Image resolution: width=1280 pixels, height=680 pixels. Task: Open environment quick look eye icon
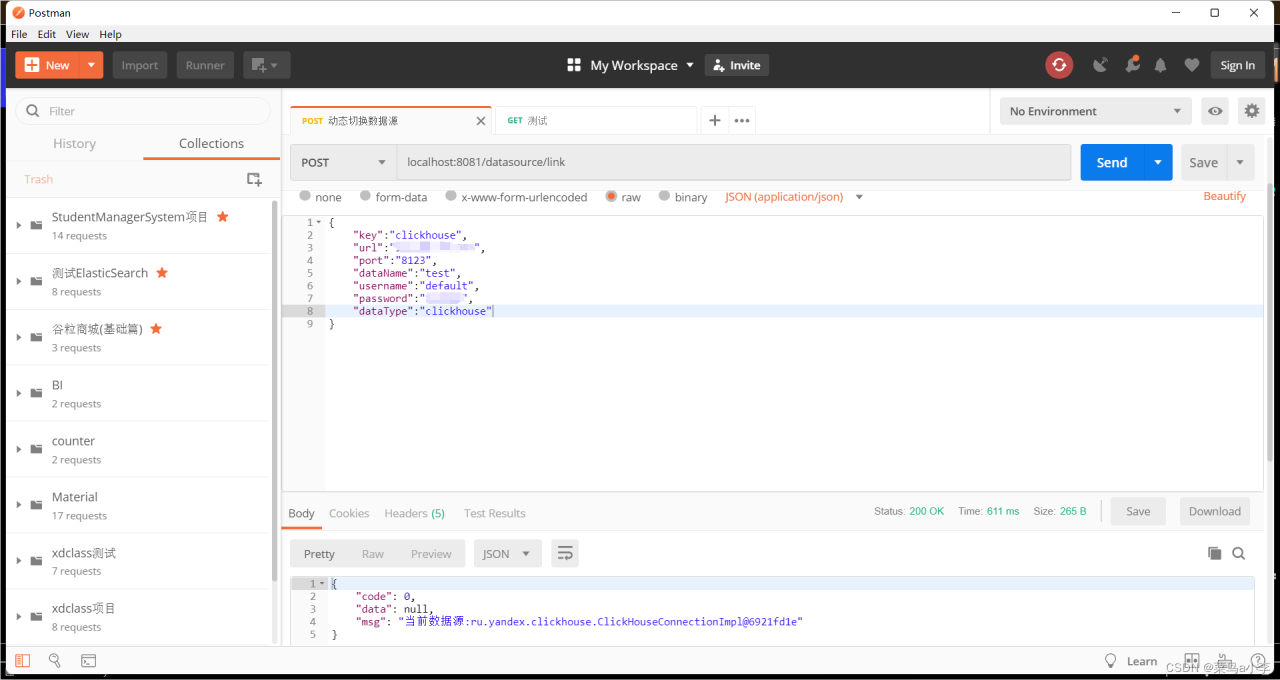coord(1215,111)
